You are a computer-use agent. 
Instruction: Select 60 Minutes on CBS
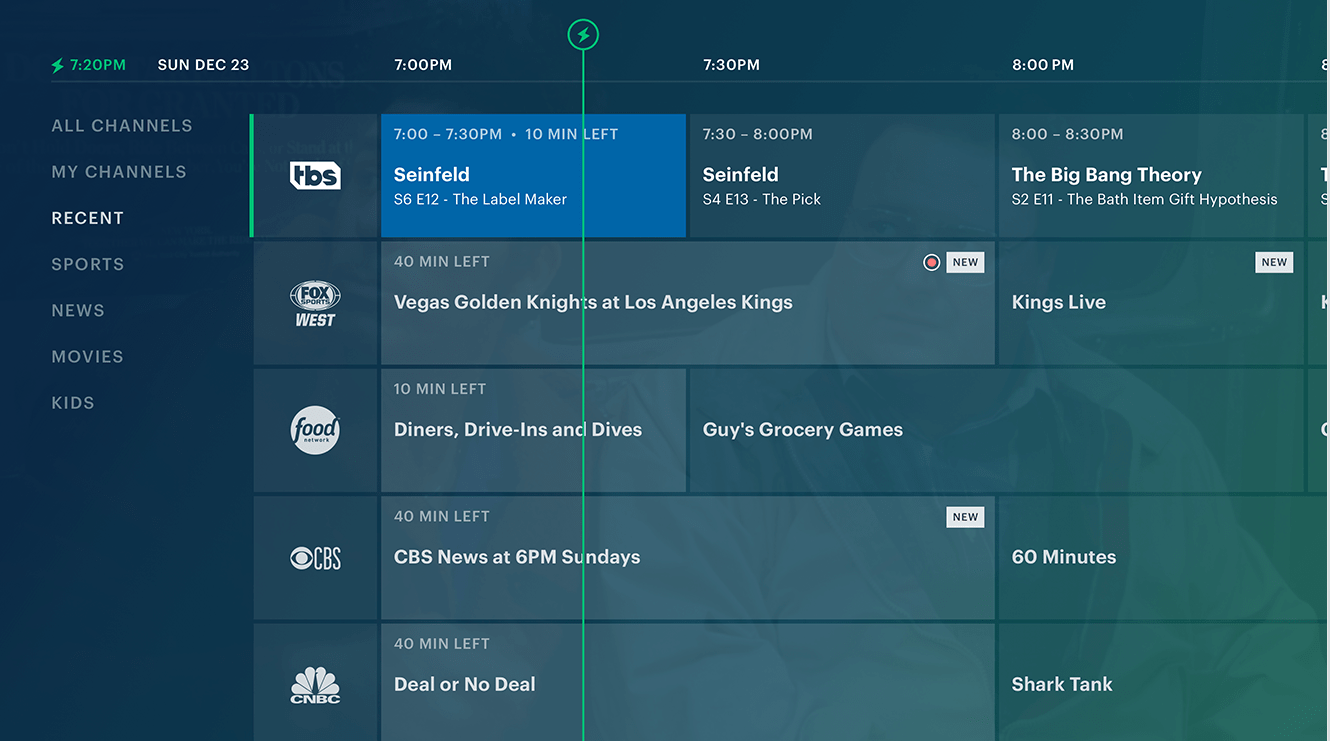tap(1164, 558)
